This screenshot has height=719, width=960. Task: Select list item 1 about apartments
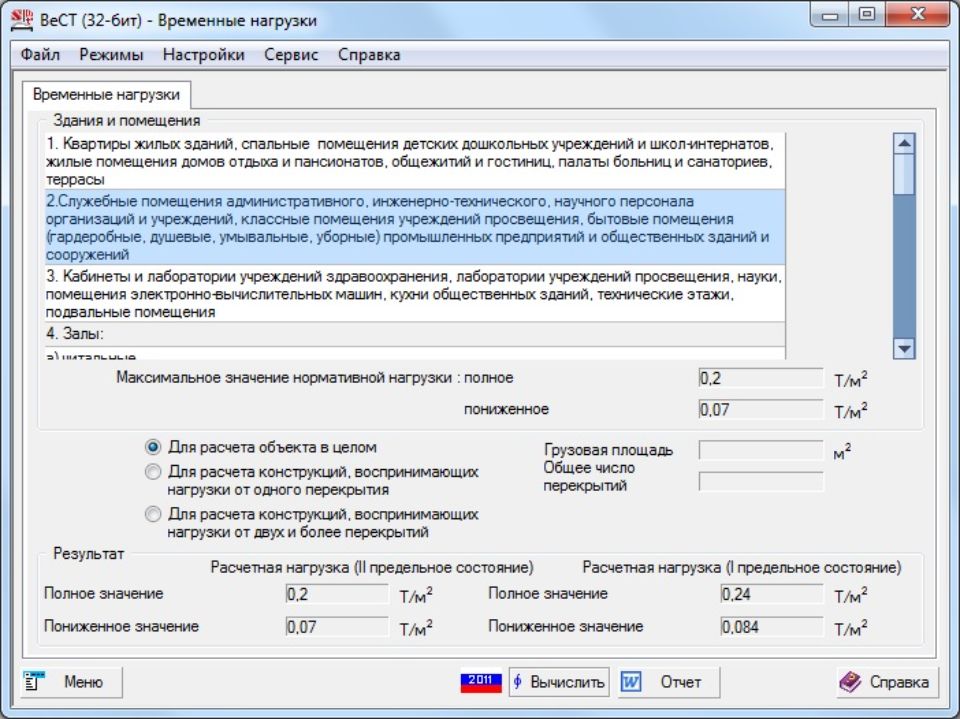(410, 160)
